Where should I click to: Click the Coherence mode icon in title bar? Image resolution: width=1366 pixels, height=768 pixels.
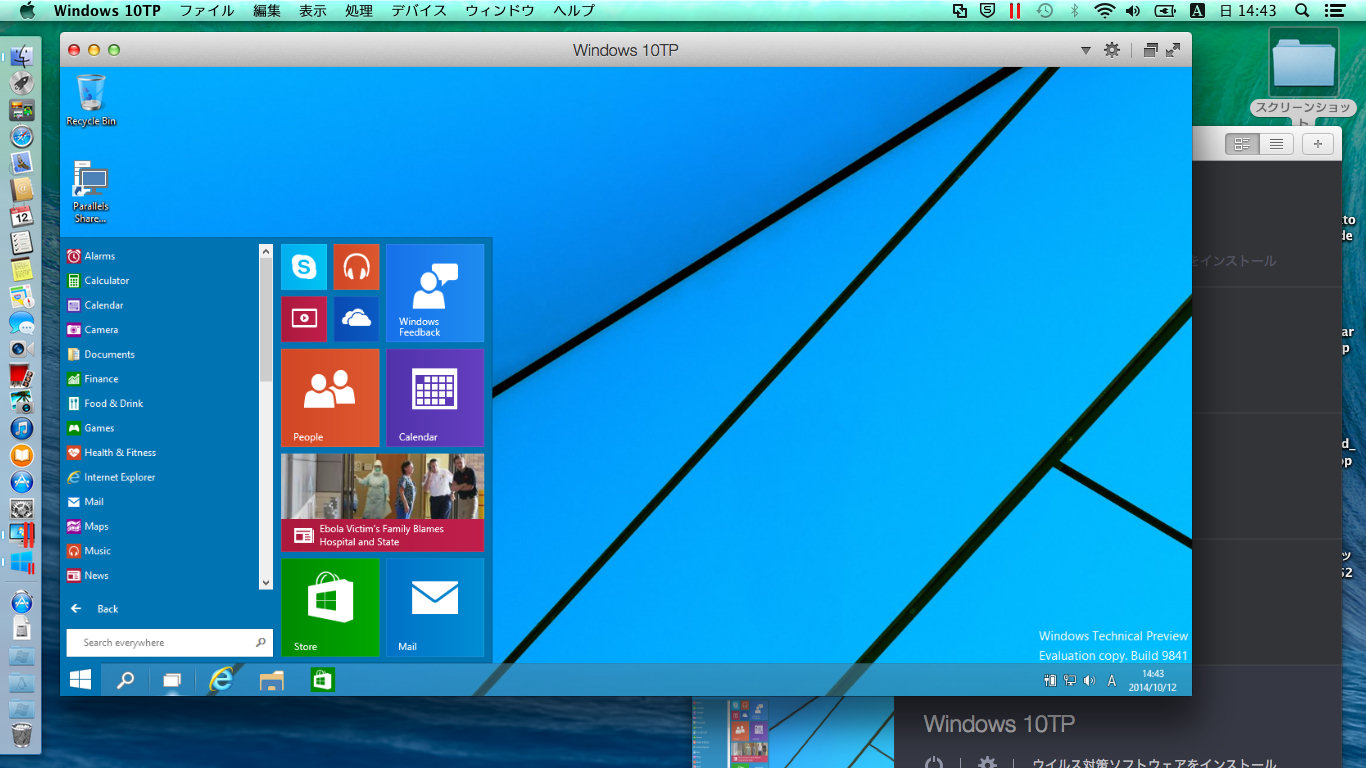(1150, 50)
